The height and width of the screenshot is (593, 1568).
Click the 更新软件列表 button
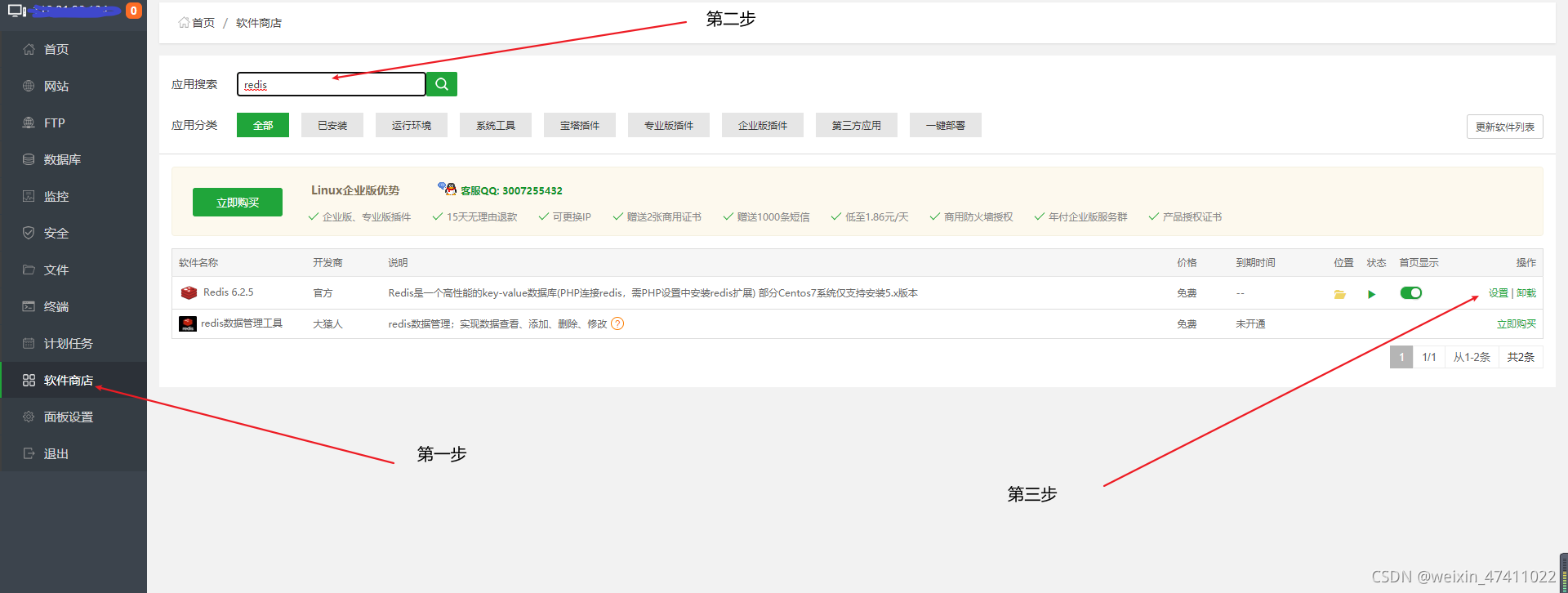[x=1505, y=127]
